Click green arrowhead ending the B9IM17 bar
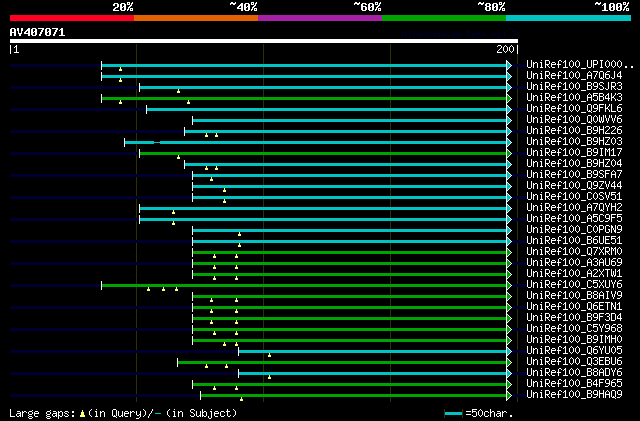Screen dimensions: 640x421 click(509, 154)
